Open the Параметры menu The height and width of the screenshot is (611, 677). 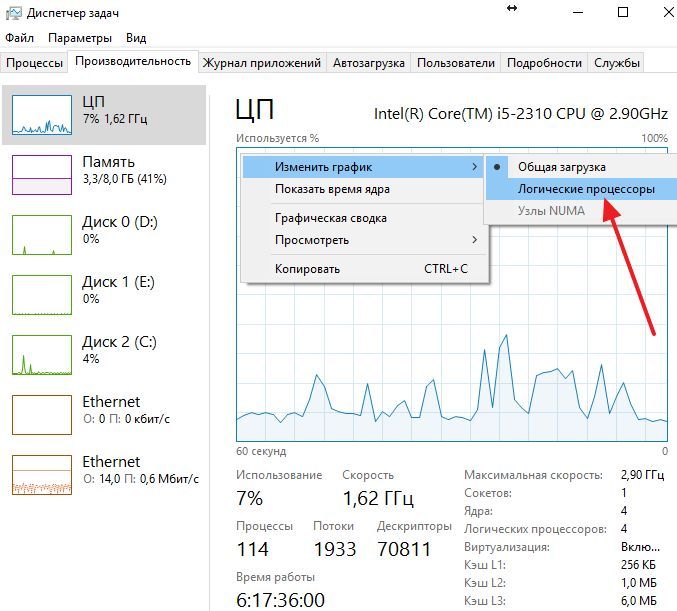pos(80,38)
